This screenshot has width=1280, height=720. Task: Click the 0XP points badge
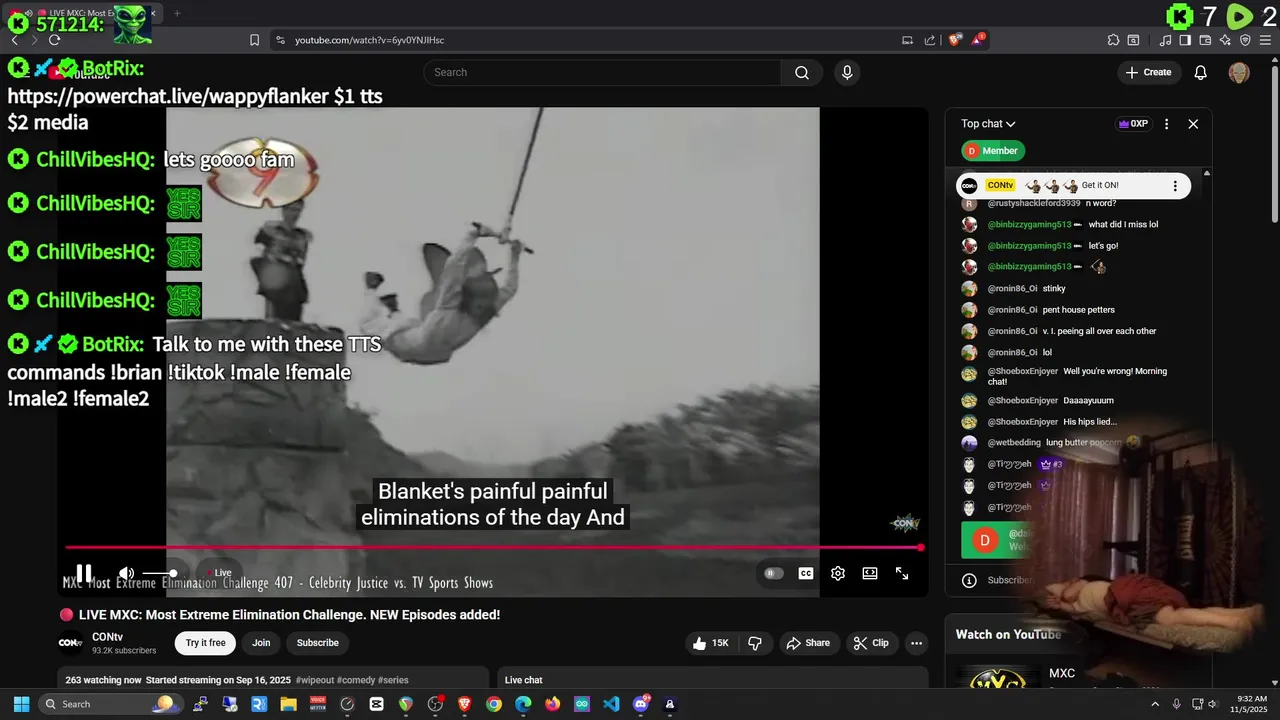click(1133, 124)
